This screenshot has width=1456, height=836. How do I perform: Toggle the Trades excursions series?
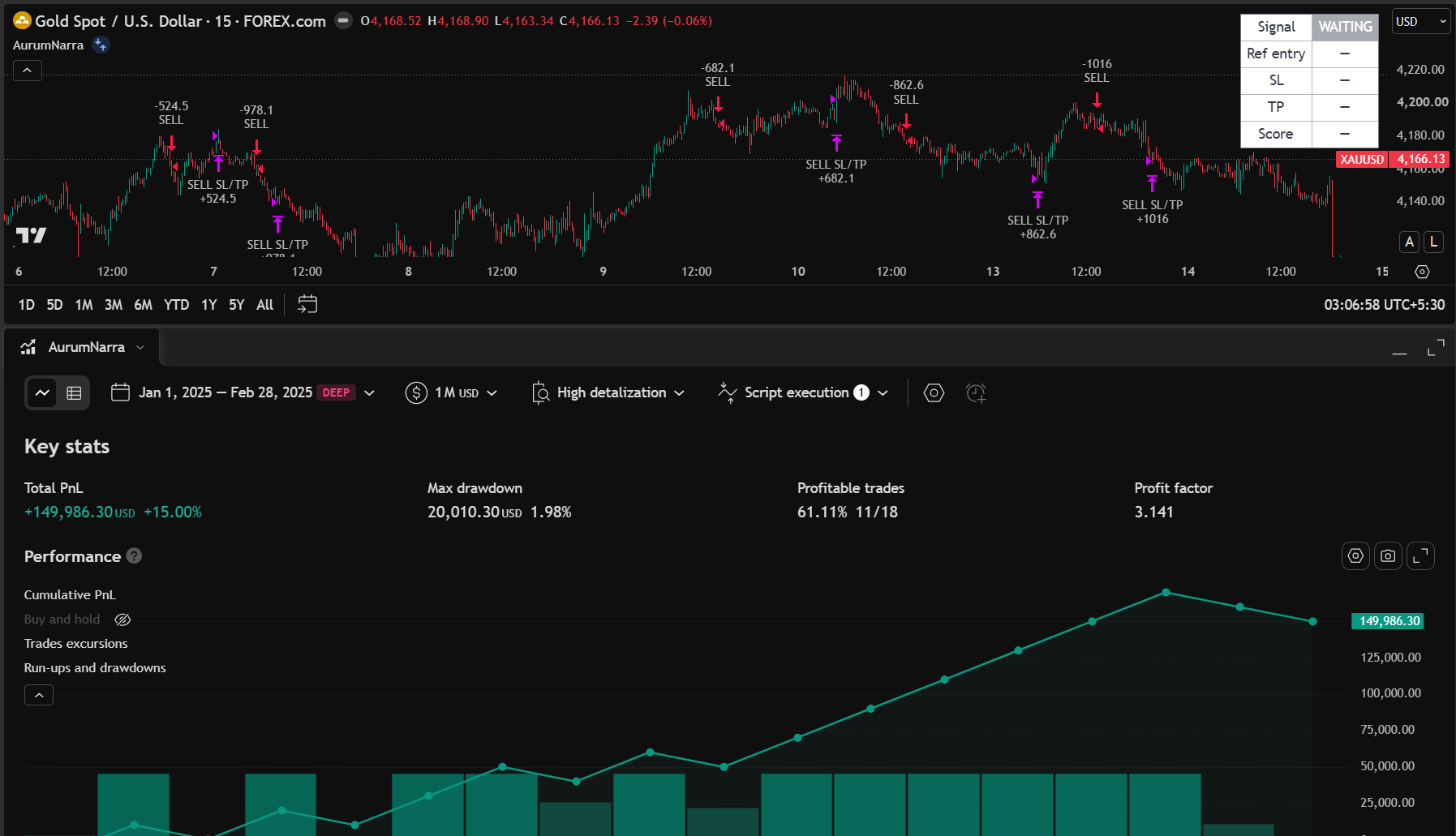pos(75,643)
